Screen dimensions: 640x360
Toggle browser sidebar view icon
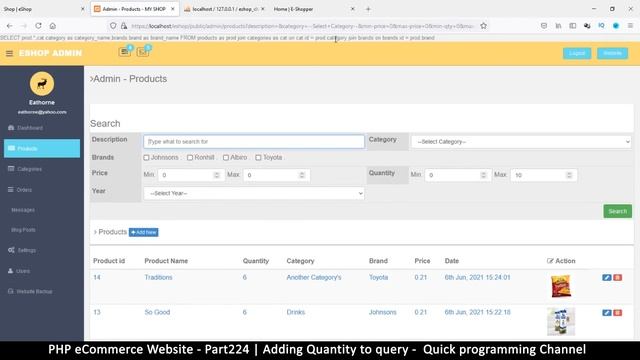pos(573,26)
